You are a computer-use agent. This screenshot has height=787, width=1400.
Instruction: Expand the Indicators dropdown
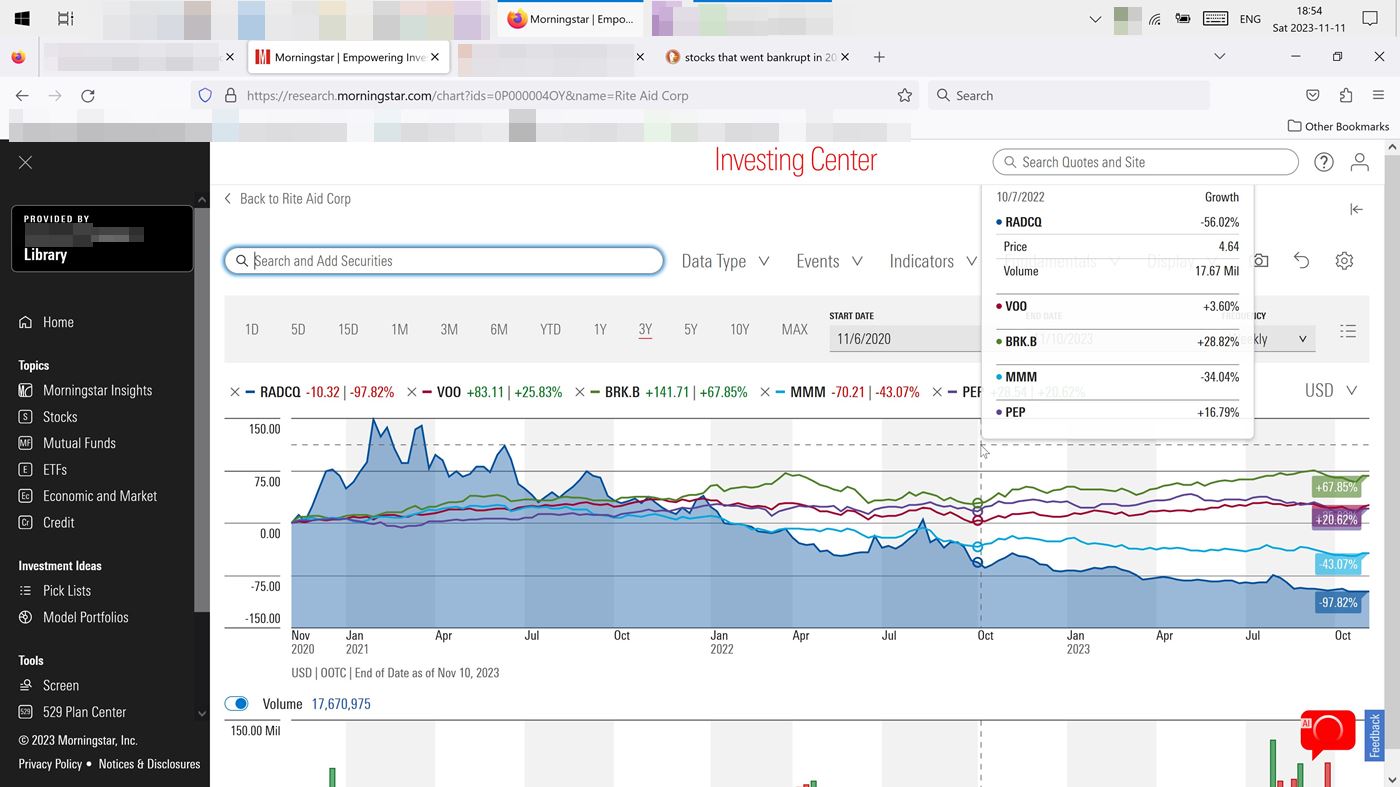coord(933,261)
